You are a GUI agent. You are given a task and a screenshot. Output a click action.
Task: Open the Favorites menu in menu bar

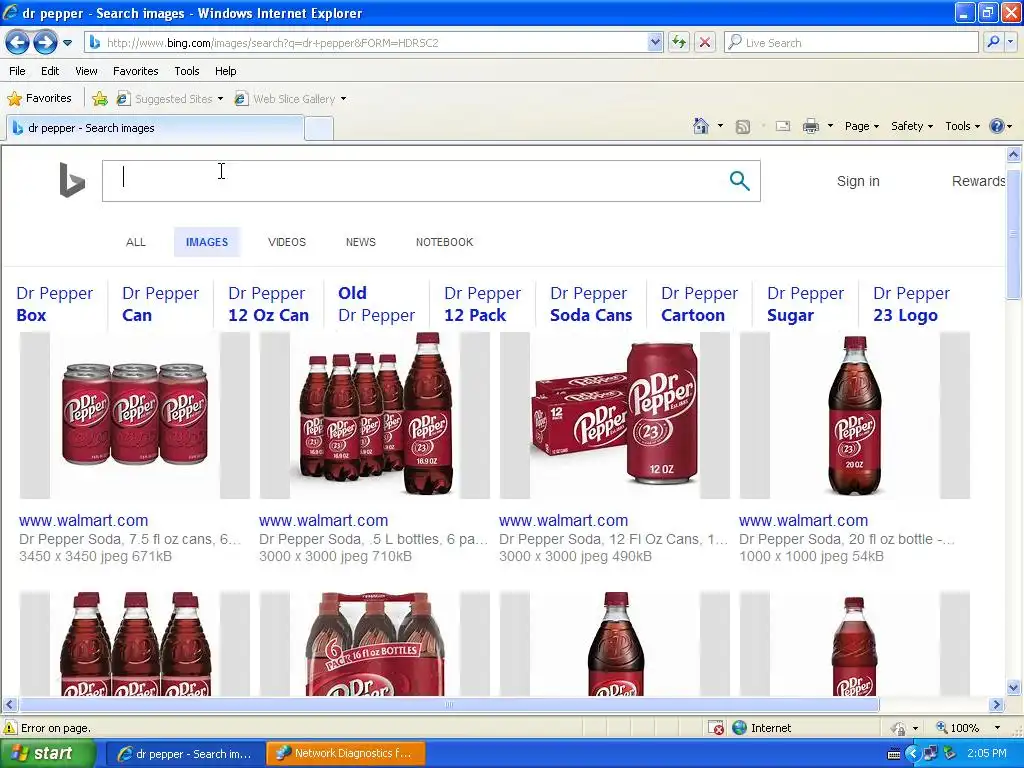pyautogui.click(x=135, y=71)
